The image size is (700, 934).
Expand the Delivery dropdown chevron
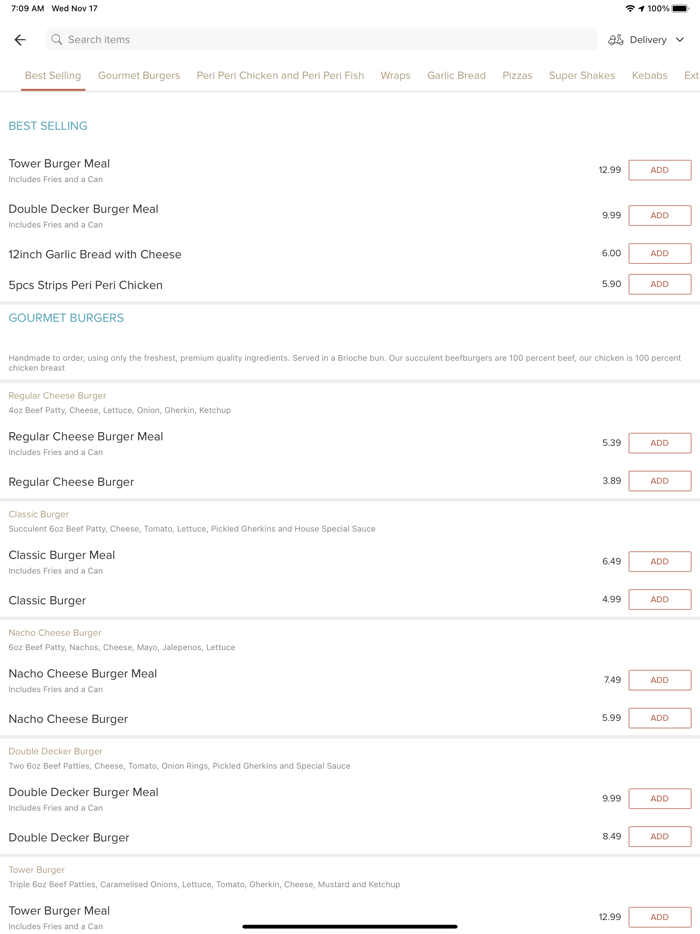[x=680, y=40]
